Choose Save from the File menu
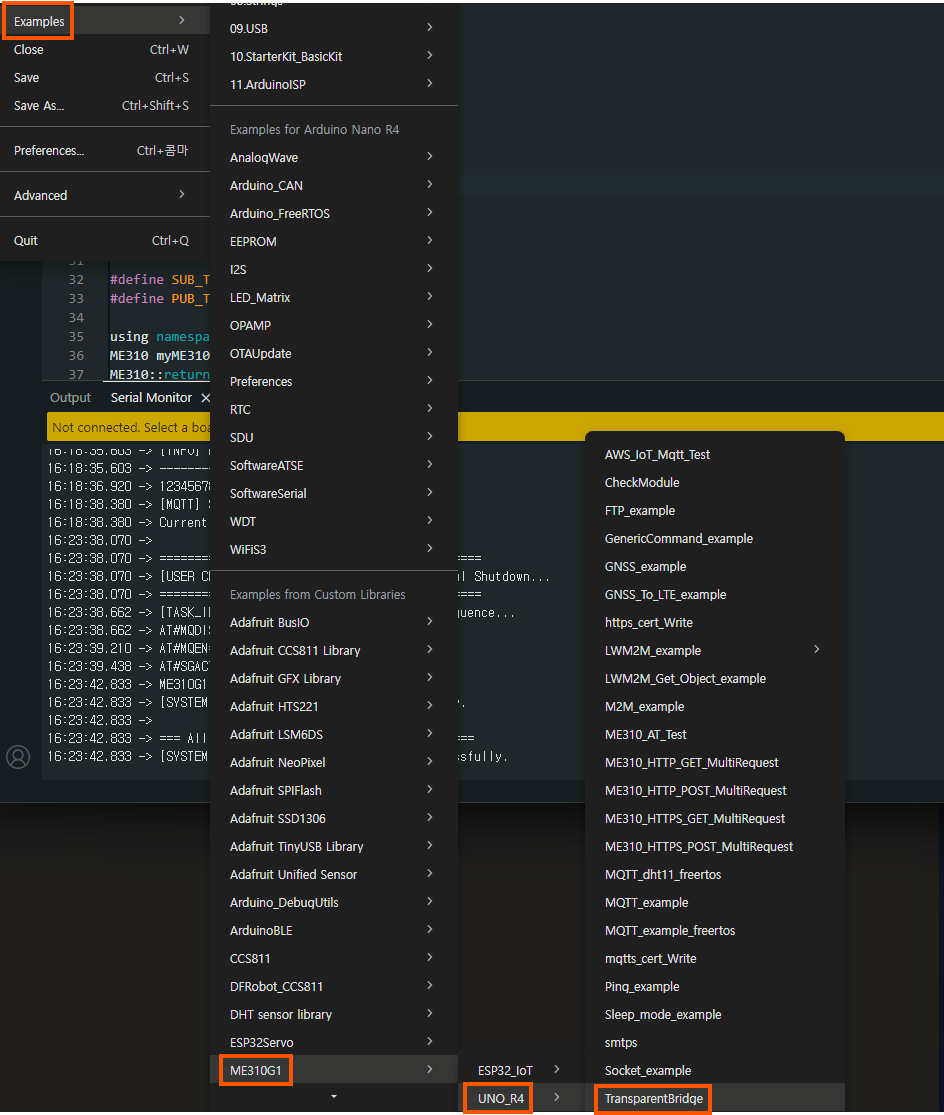The image size is (944, 1115). coord(105,78)
